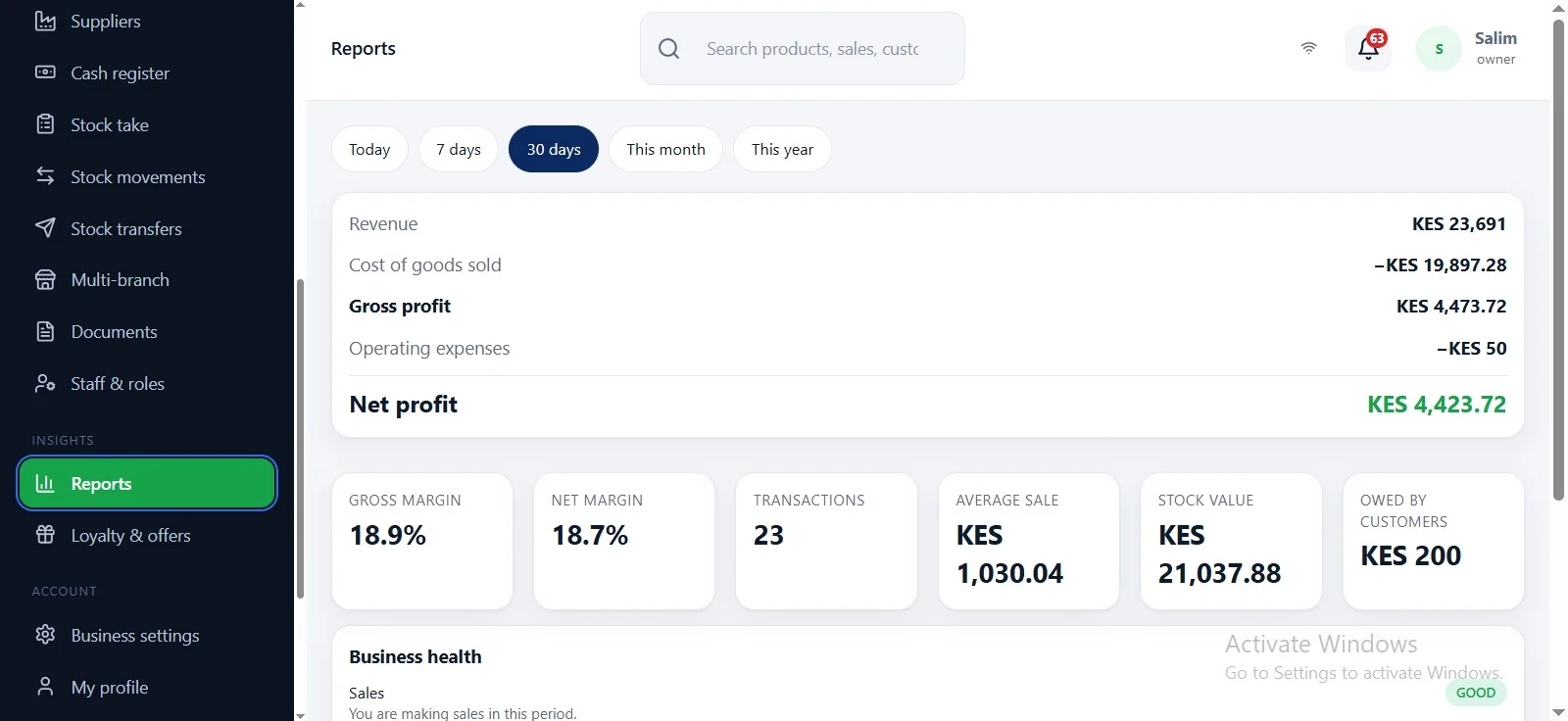Image resolution: width=1568 pixels, height=721 pixels.
Task: Click the Stock movements arrows icon
Action: (x=45, y=176)
